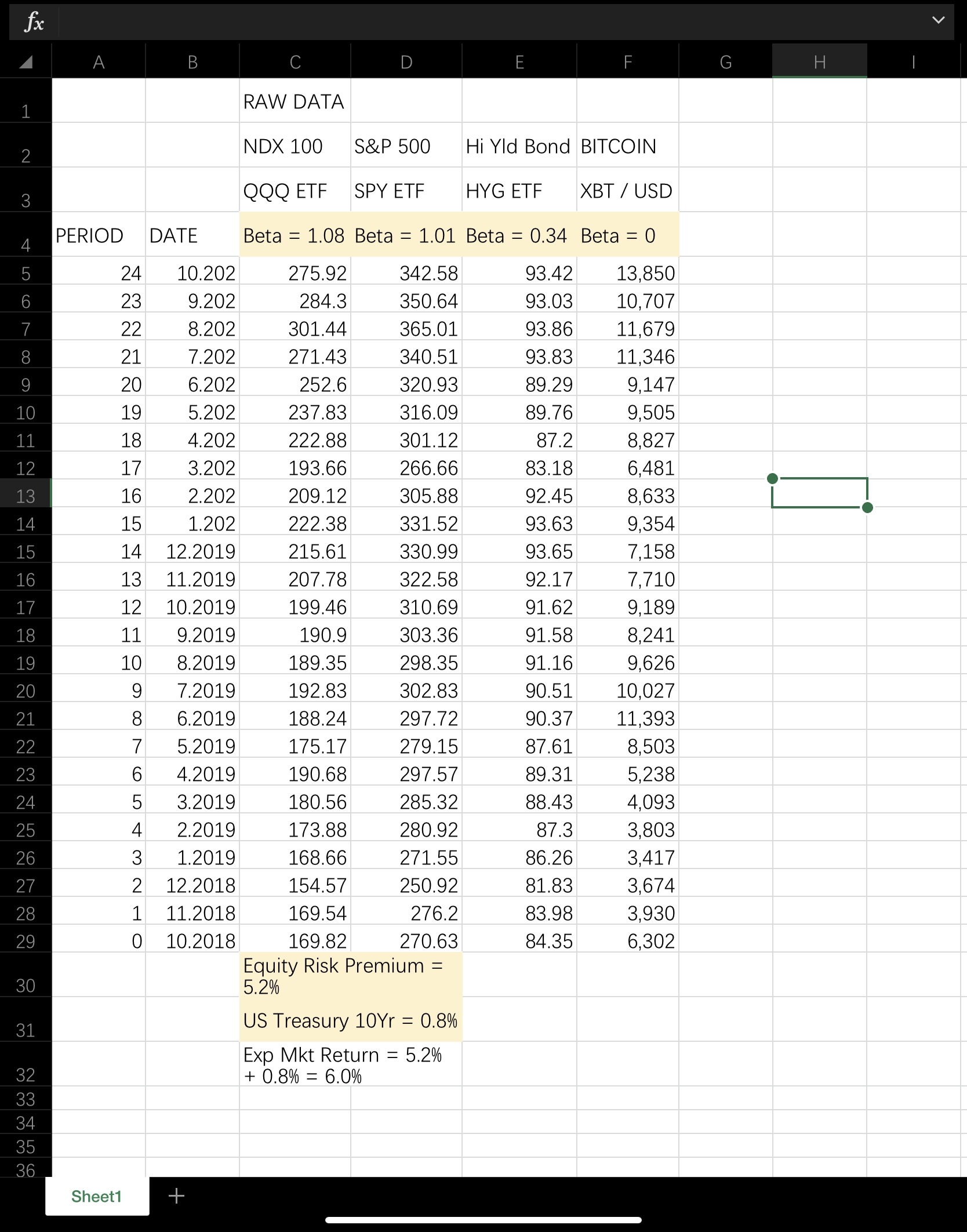Select row 29 header
Viewport: 967px width, 1232px height.
25,941
